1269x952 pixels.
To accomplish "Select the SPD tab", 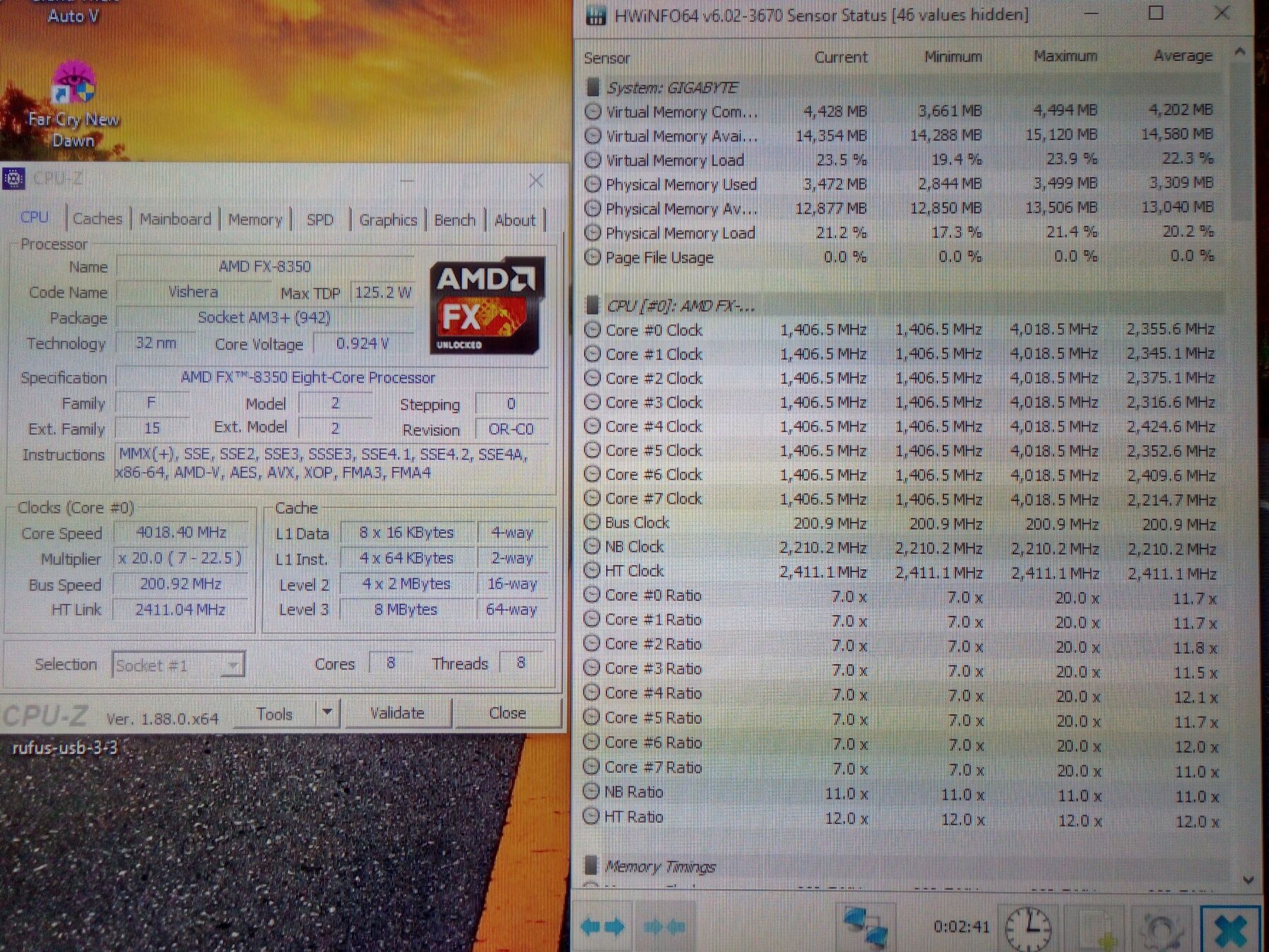I will pyautogui.click(x=320, y=219).
